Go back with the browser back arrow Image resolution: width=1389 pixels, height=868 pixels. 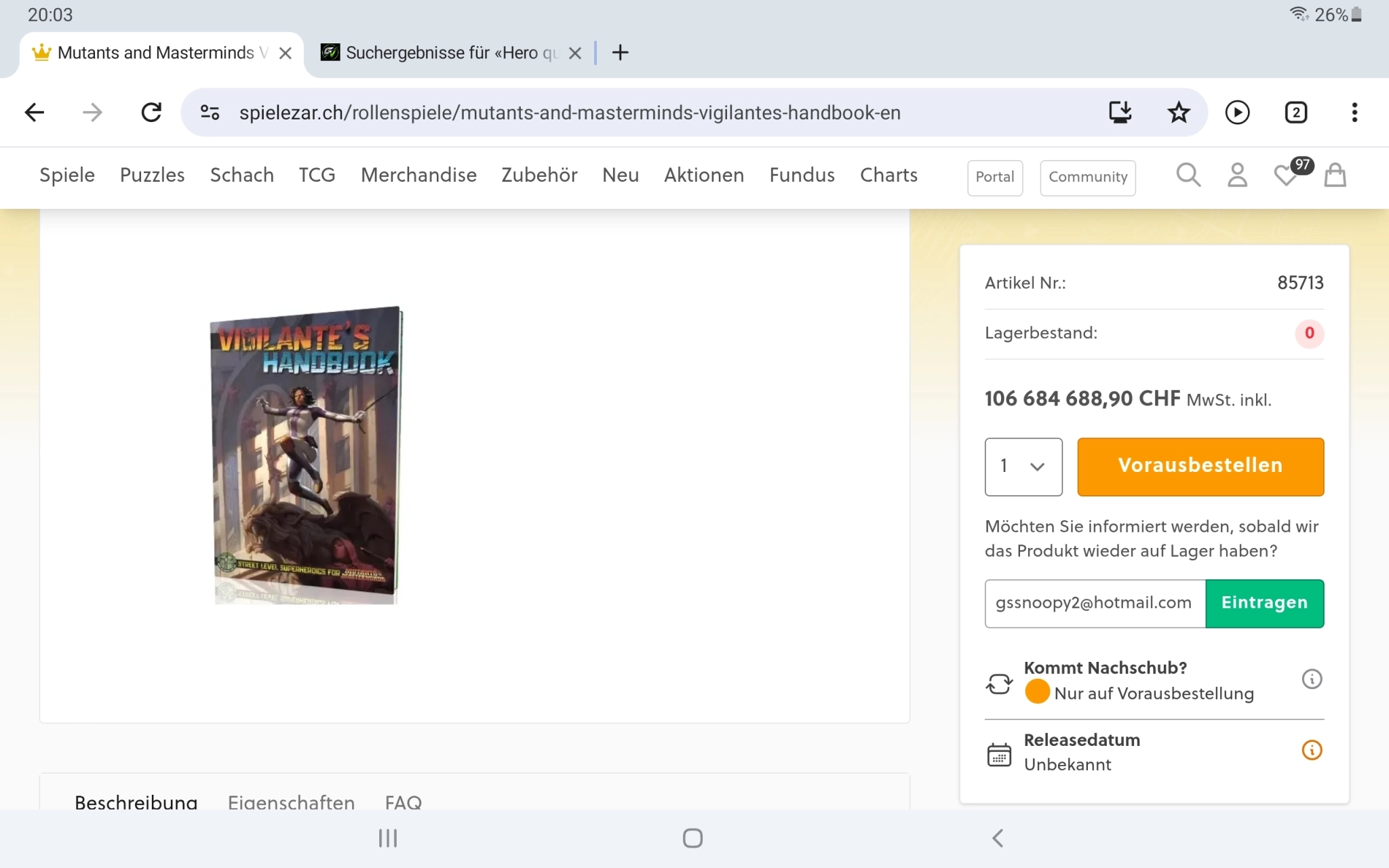point(35,113)
